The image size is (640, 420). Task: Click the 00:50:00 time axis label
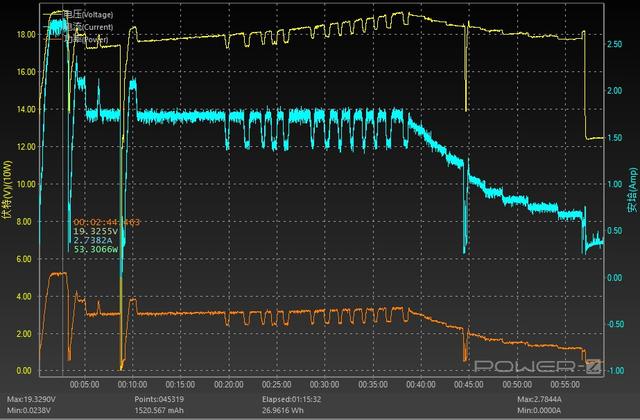517,384
